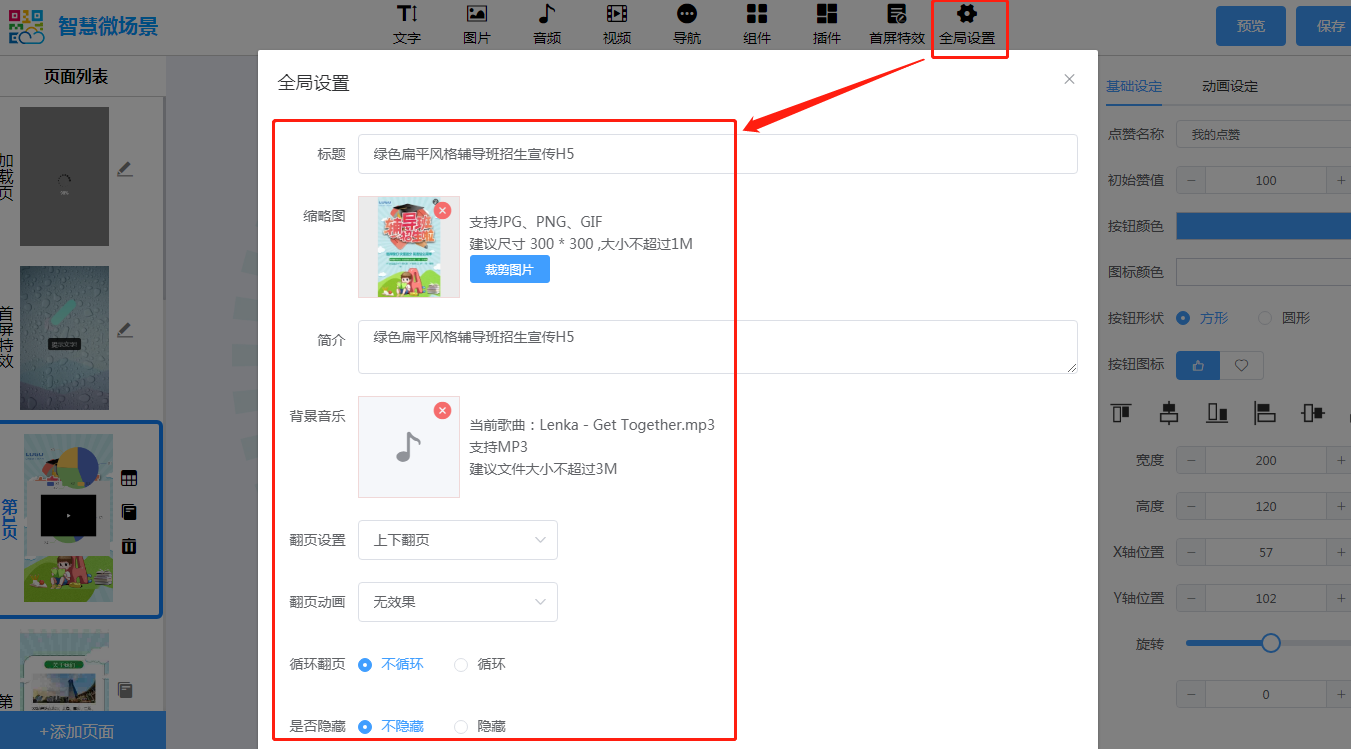Select 圆形 round button shape
Image resolution: width=1351 pixels, height=749 pixels.
pos(1265,318)
